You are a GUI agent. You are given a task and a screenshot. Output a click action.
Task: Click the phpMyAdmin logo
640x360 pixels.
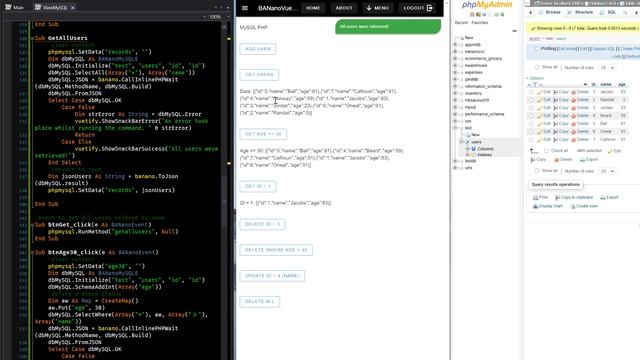487,5
